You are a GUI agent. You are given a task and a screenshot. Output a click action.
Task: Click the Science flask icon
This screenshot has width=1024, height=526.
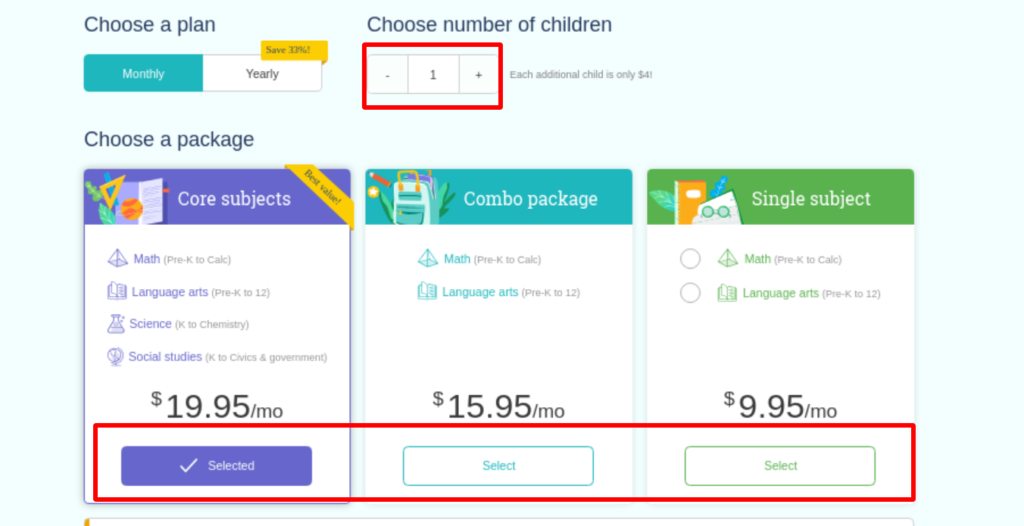pyautogui.click(x=116, y=324)
